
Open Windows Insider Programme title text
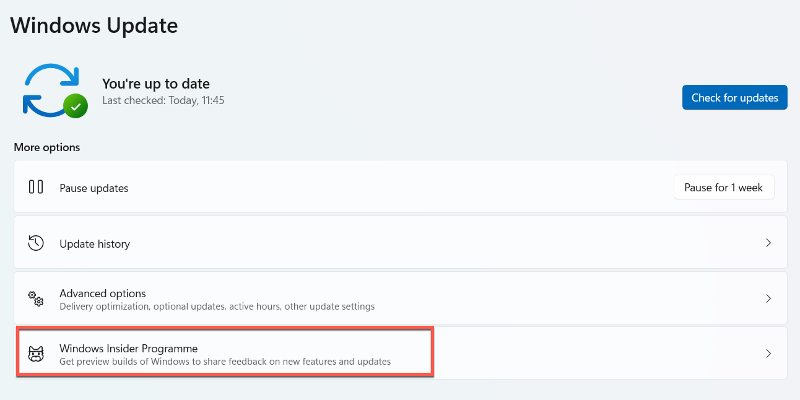pos(129,348)
